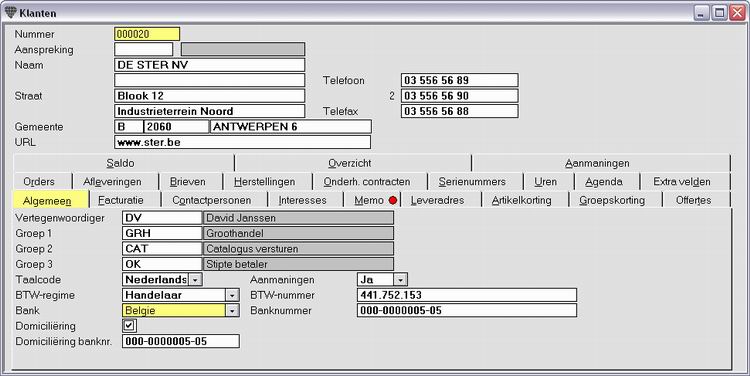Expand the BTW-regime dropdown
750x376 pixels.
coord(232,295)
